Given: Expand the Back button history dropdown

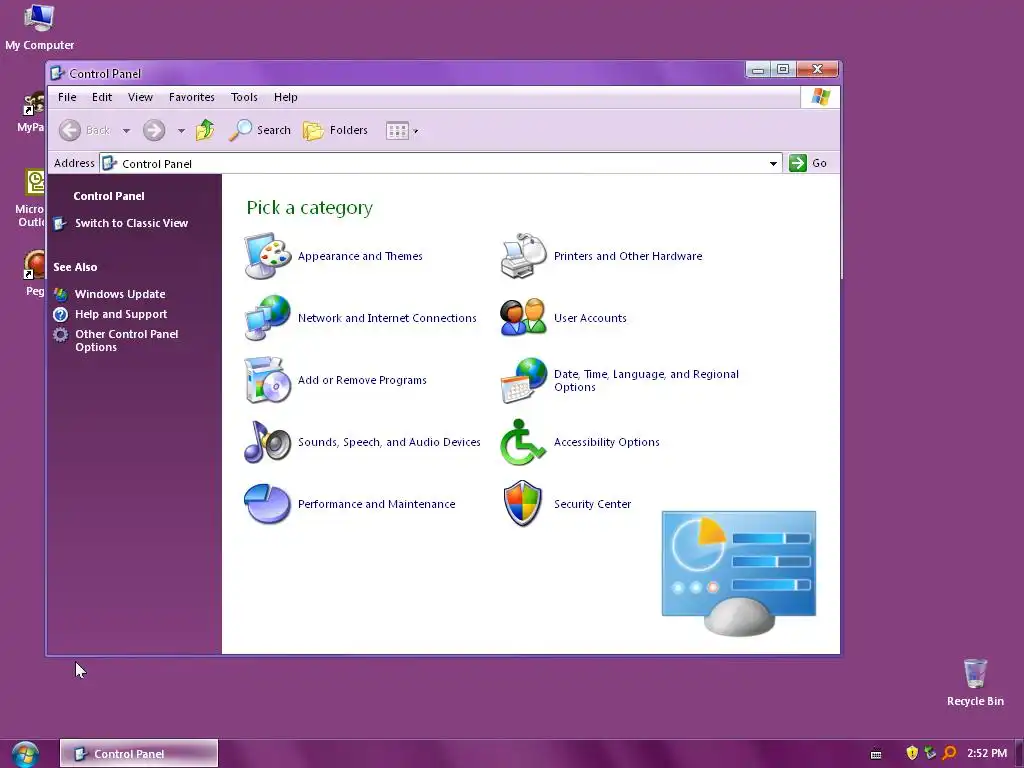Looking at the screenshot, I should click(127, 131).
